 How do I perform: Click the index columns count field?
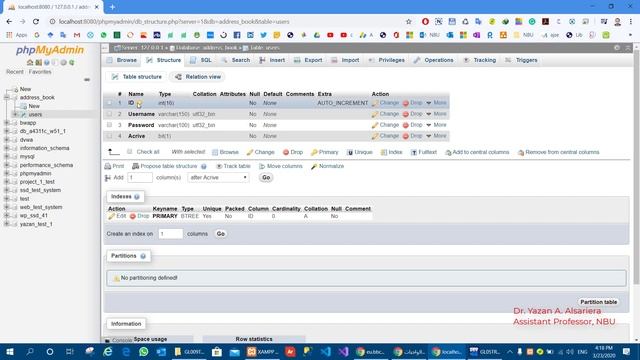(x=171, y=234)
